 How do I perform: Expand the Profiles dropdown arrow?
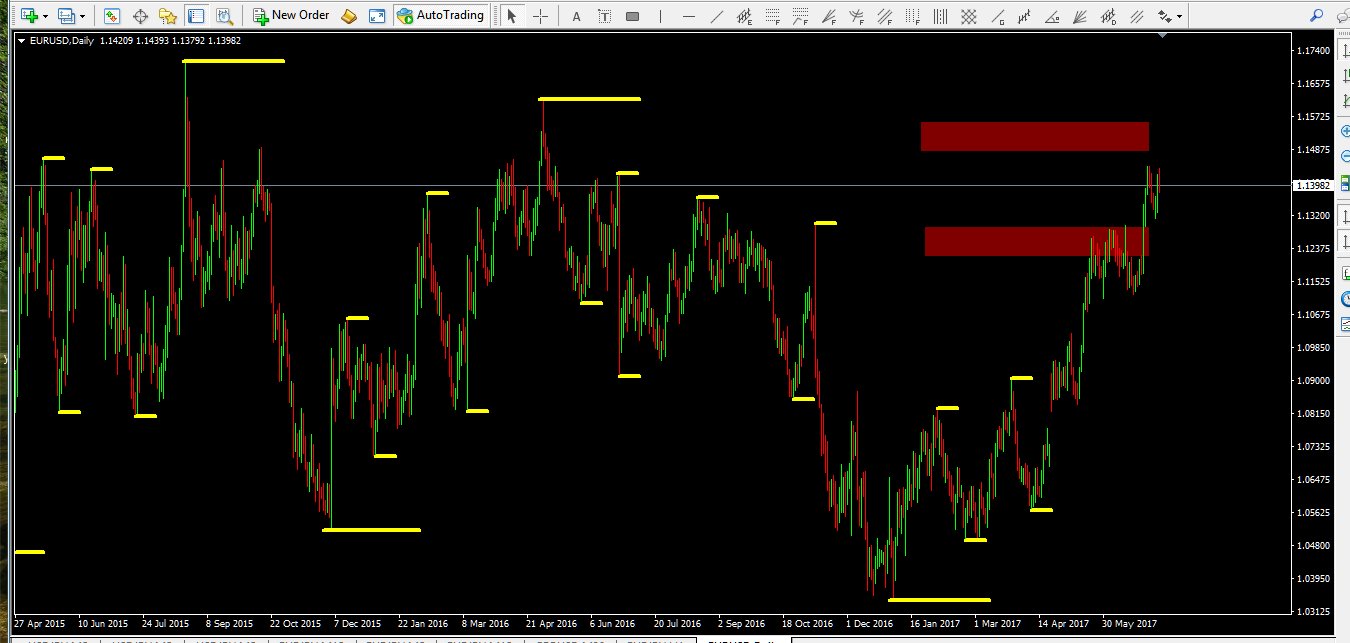point(82,16)
